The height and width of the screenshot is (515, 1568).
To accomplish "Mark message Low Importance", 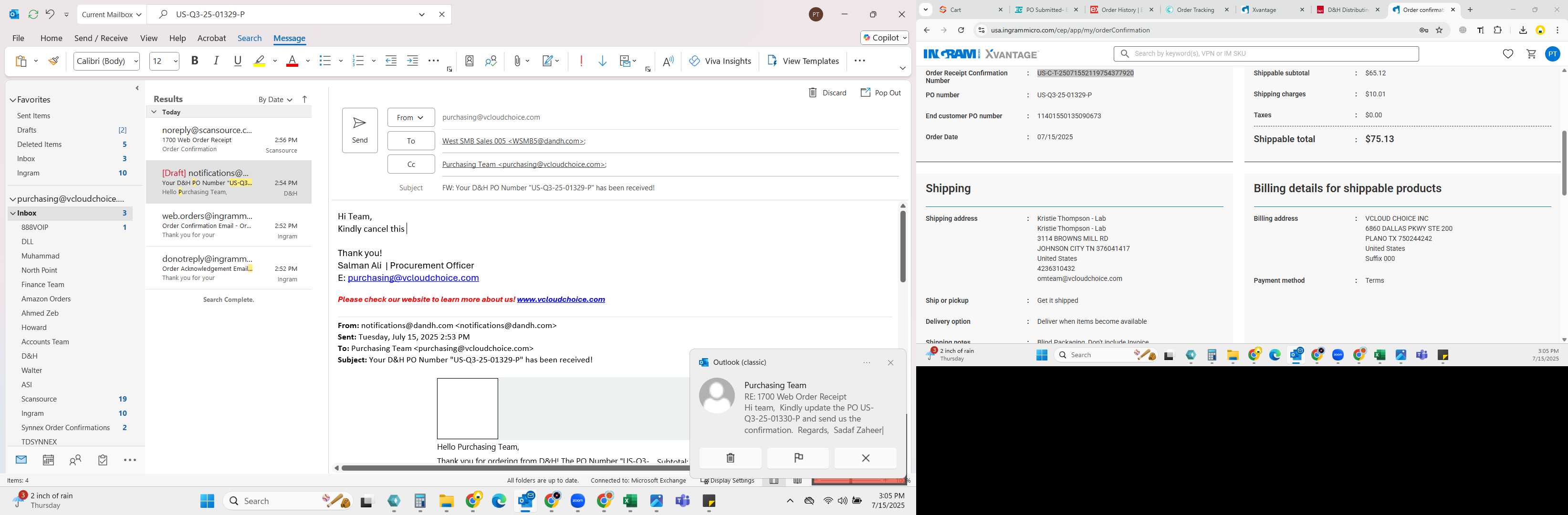I will [603, 61].
